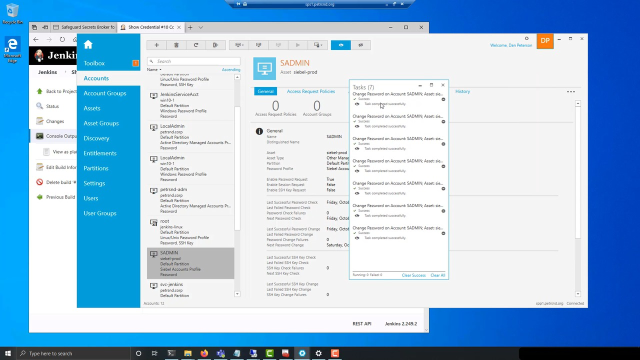Screen dimensions: 640x360
Task: Open the Toolbox section in sidebar
Action: tap(94, 63)
